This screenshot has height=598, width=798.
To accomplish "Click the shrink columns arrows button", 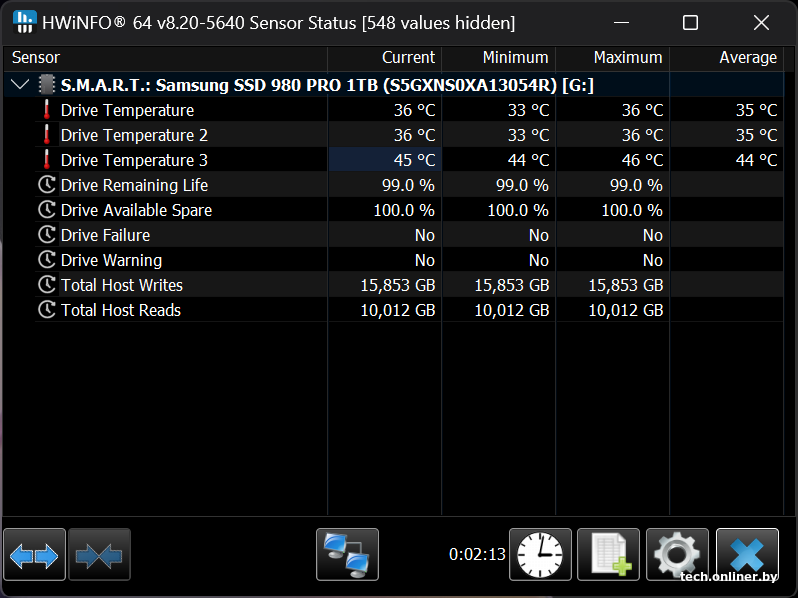I will (x=99, y=555).
